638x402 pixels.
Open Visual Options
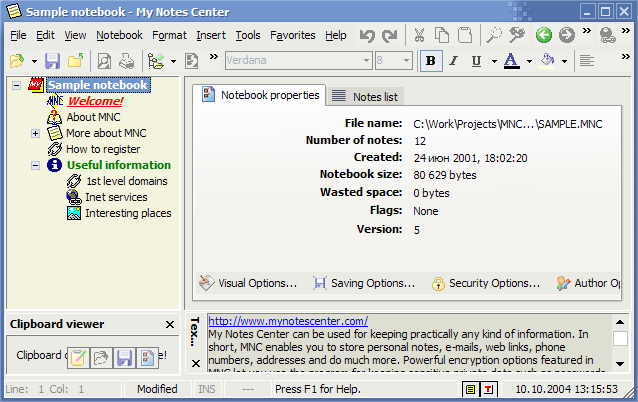coord(248,283)
